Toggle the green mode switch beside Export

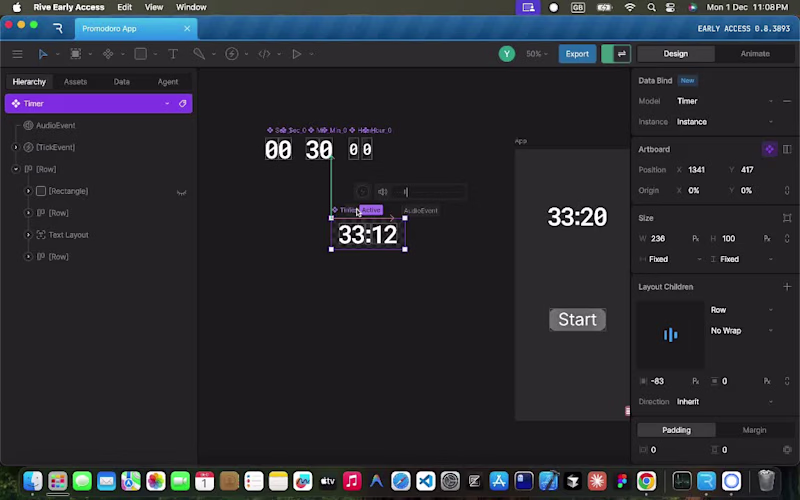coord(616,54)
